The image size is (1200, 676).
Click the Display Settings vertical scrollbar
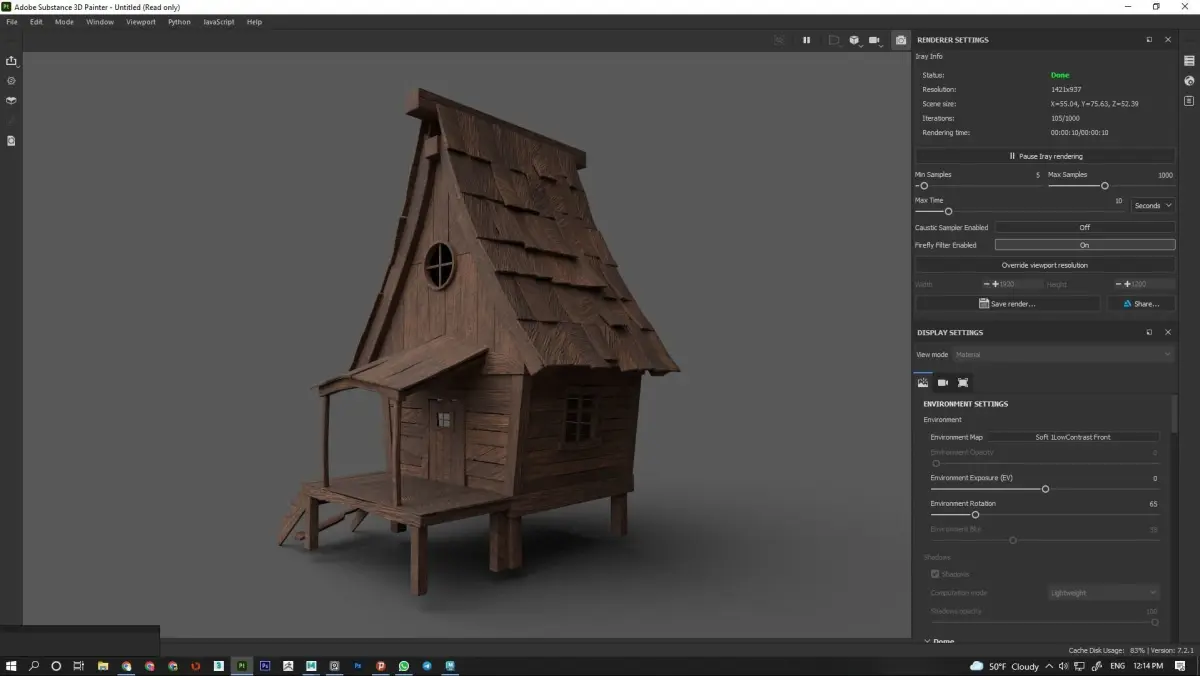(x=1175, y=415)
